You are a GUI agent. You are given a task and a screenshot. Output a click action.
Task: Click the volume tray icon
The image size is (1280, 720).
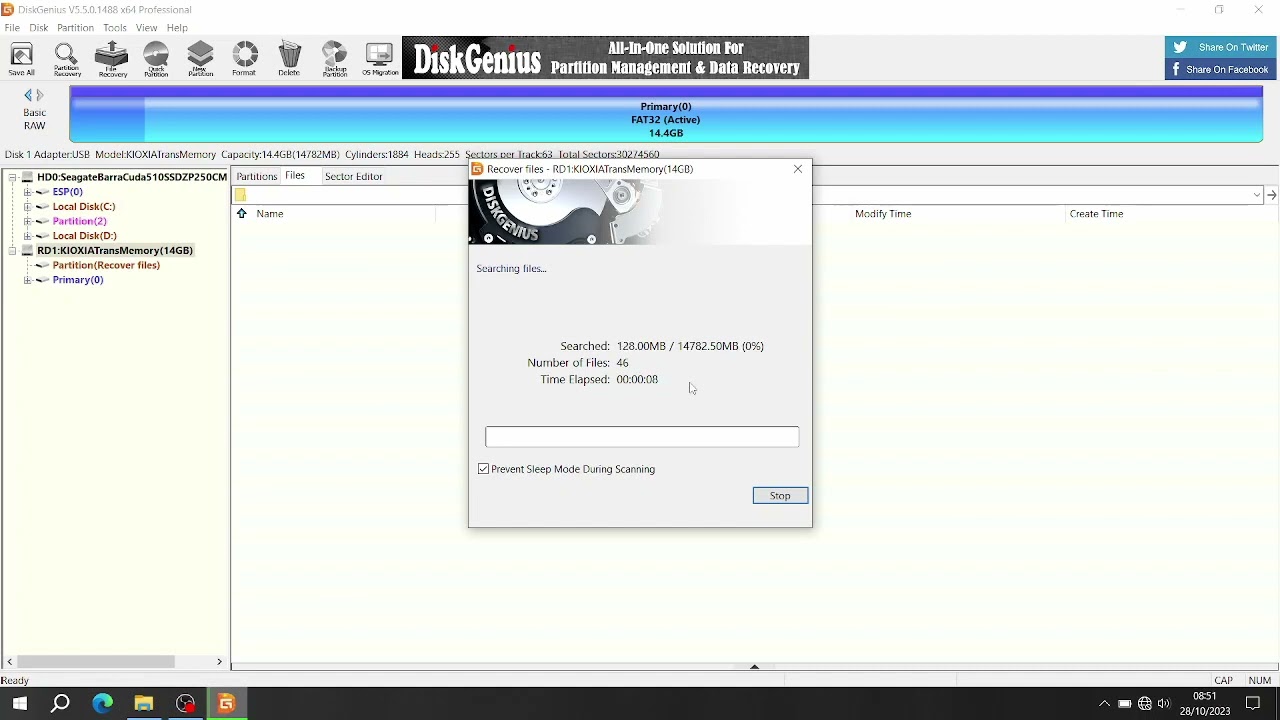1164,704
